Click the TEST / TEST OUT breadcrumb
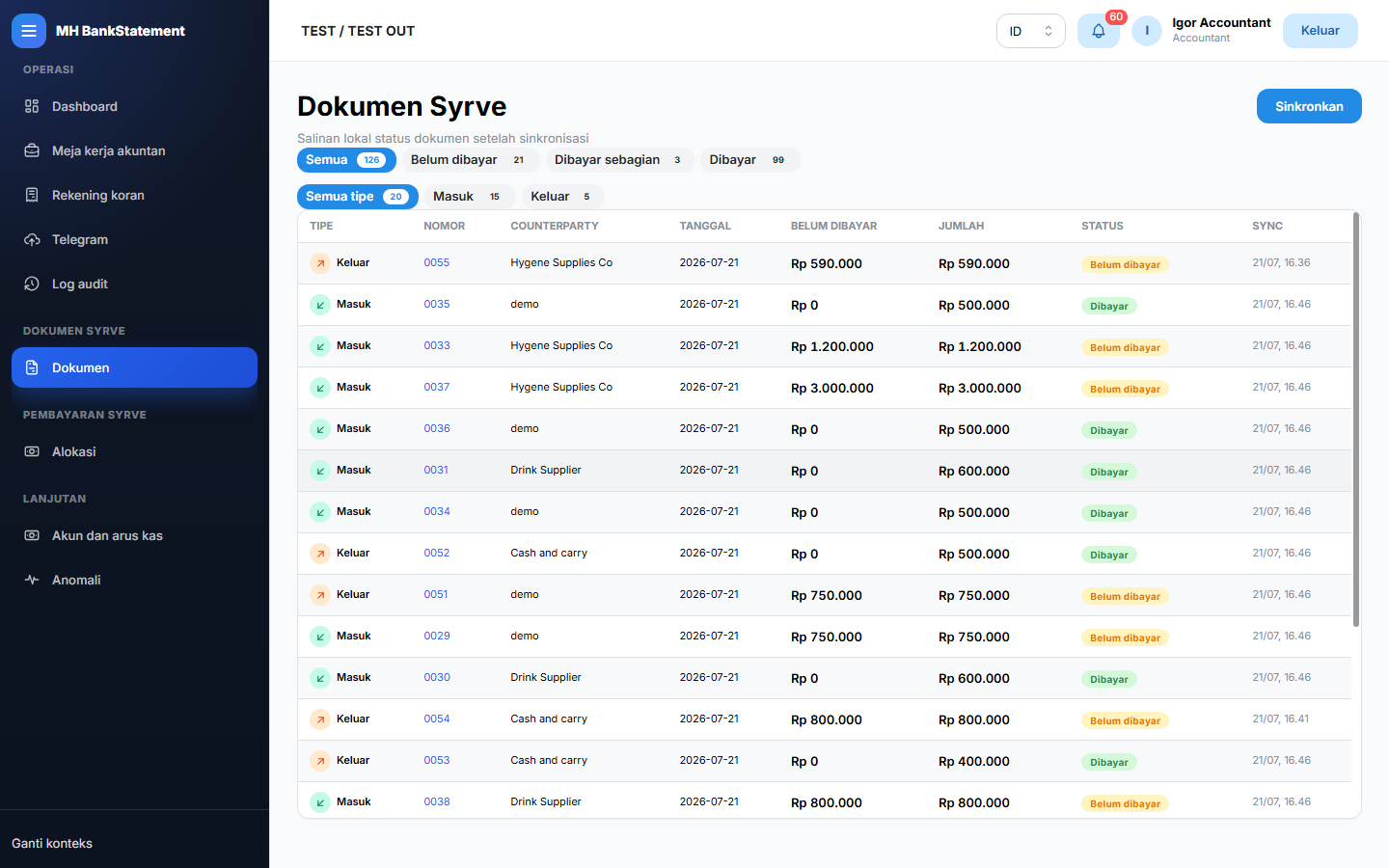The image size is (1389, 868). [x=358, y=31]
